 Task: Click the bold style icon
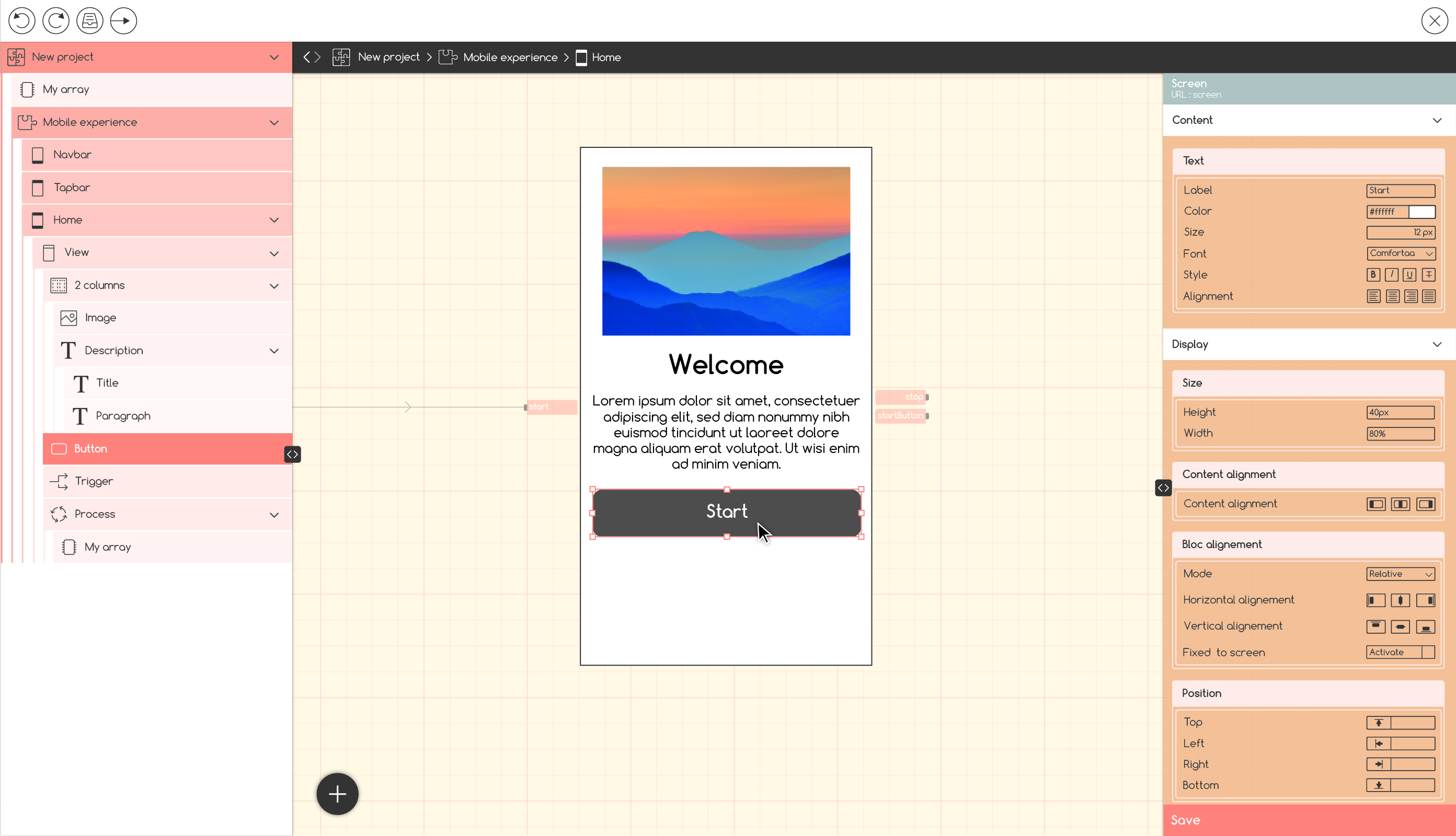[x=1373, y=274]
